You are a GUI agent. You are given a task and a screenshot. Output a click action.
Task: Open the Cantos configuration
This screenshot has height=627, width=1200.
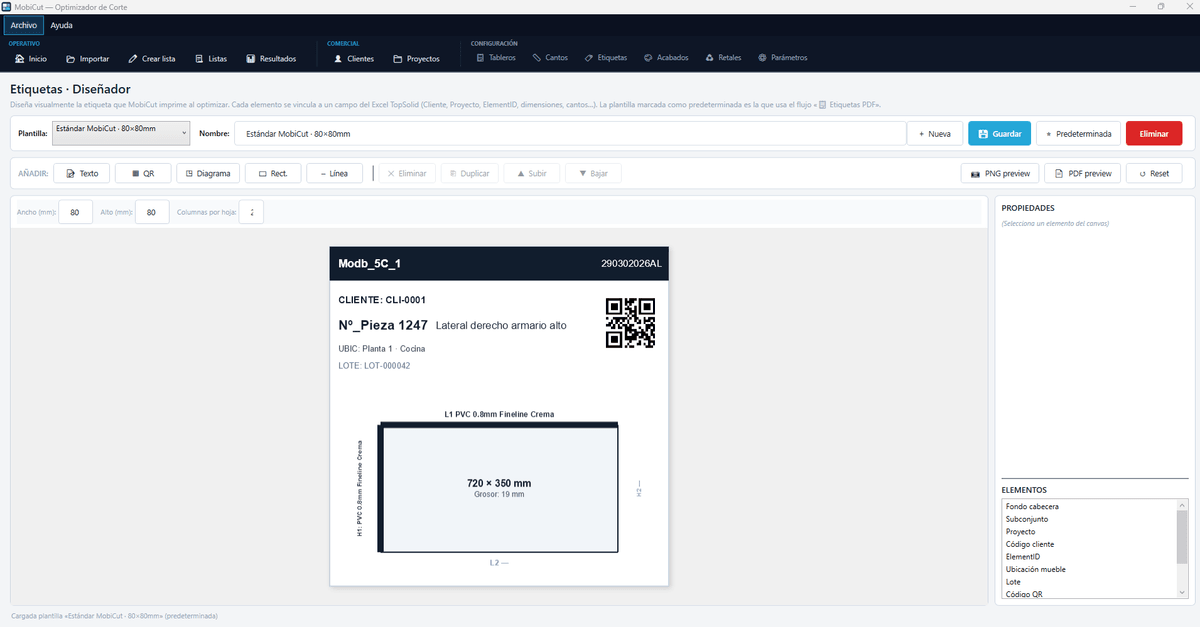coord(550,58)
